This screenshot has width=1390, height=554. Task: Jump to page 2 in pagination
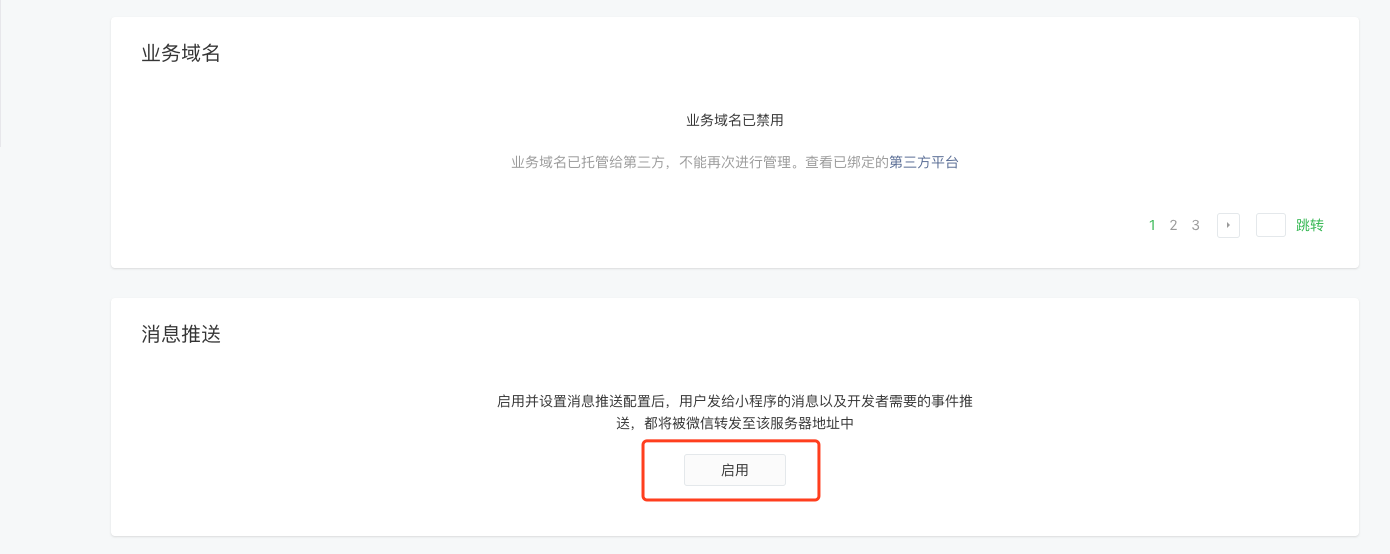(1174, 225)
